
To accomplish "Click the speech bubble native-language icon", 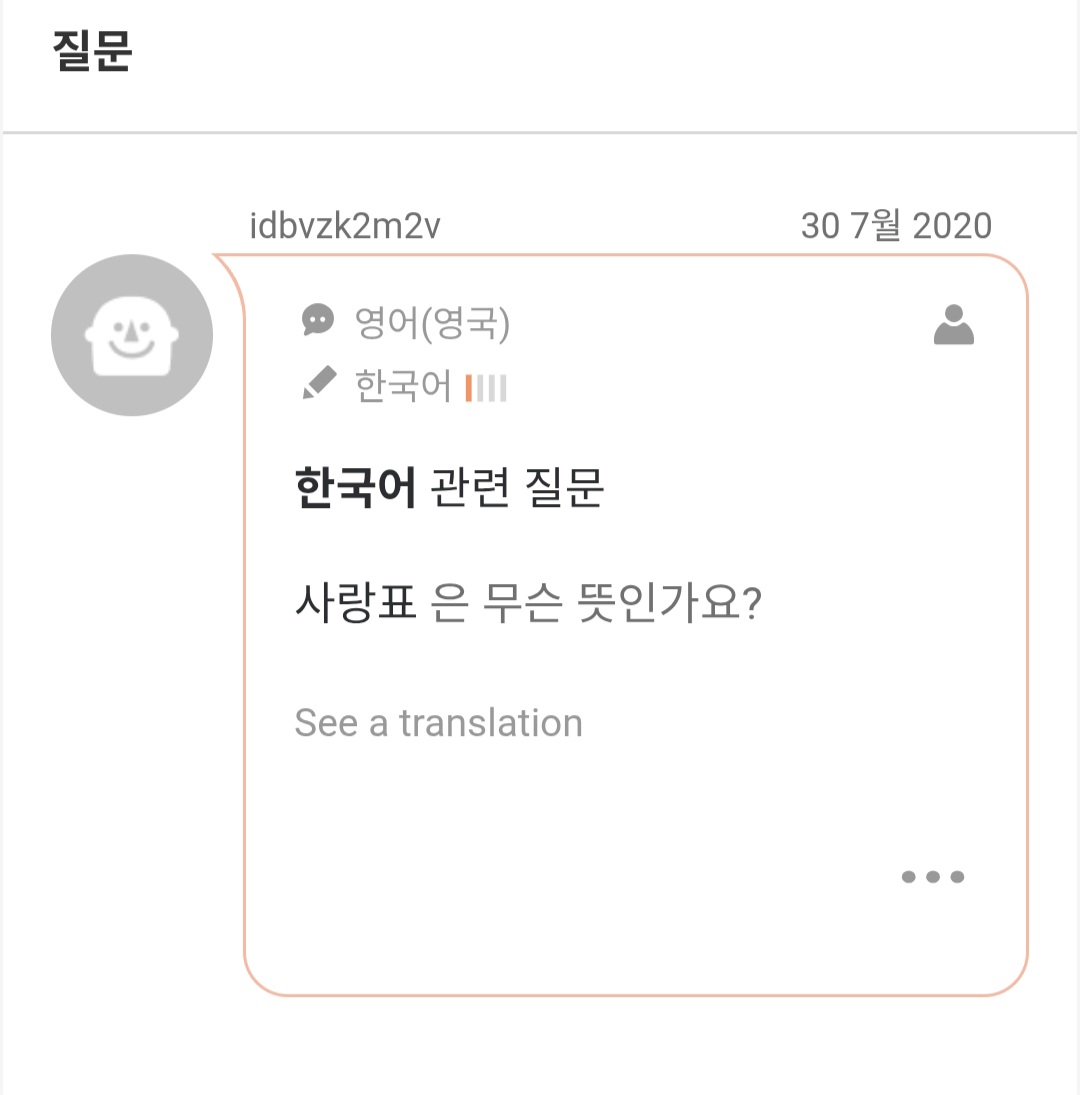I will (x=317, y=320).
